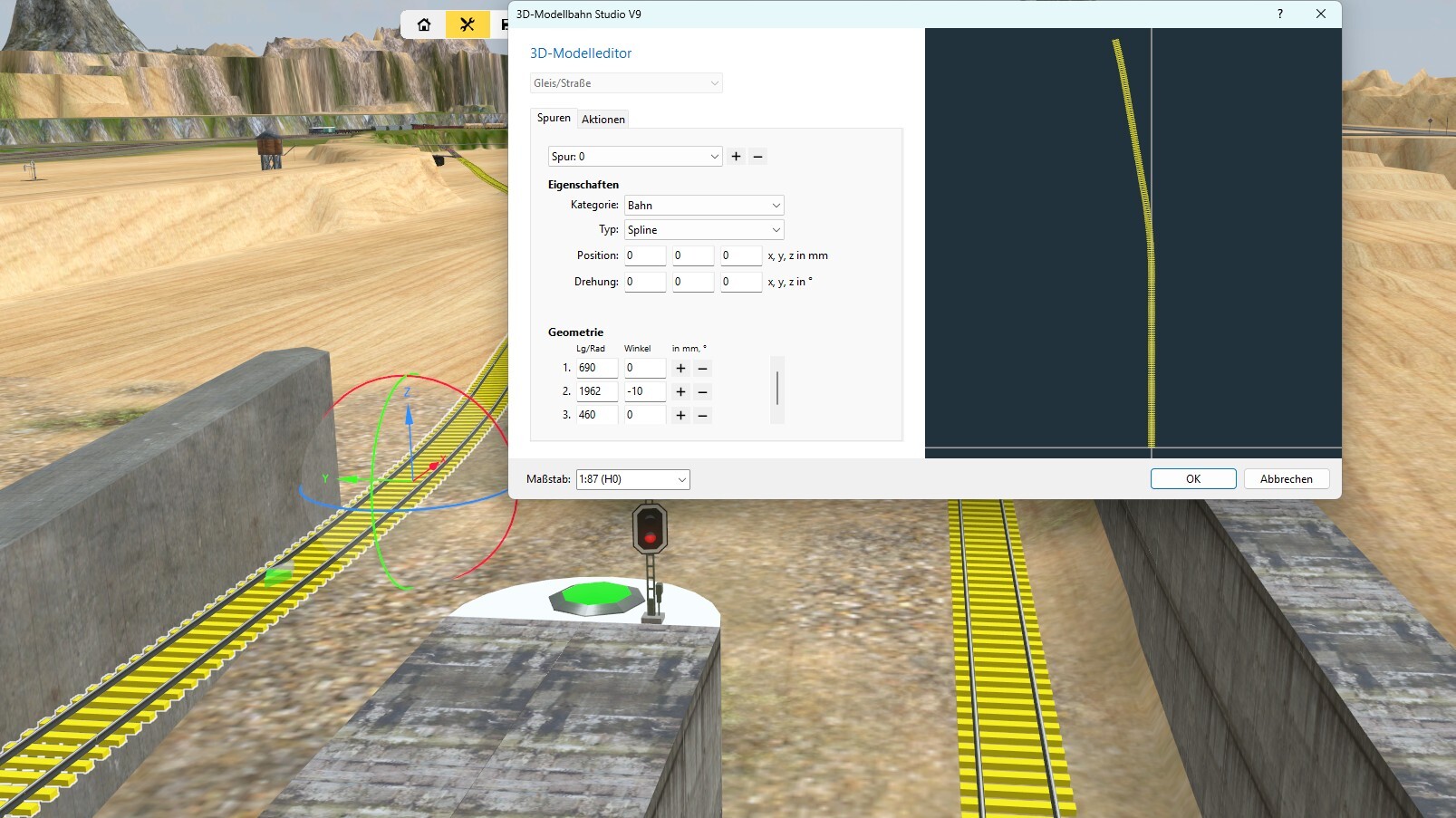This screenshot has width=1456, height=818.
Task: Delete geometry row 1 with its minus icon
Action: [702, 368]
